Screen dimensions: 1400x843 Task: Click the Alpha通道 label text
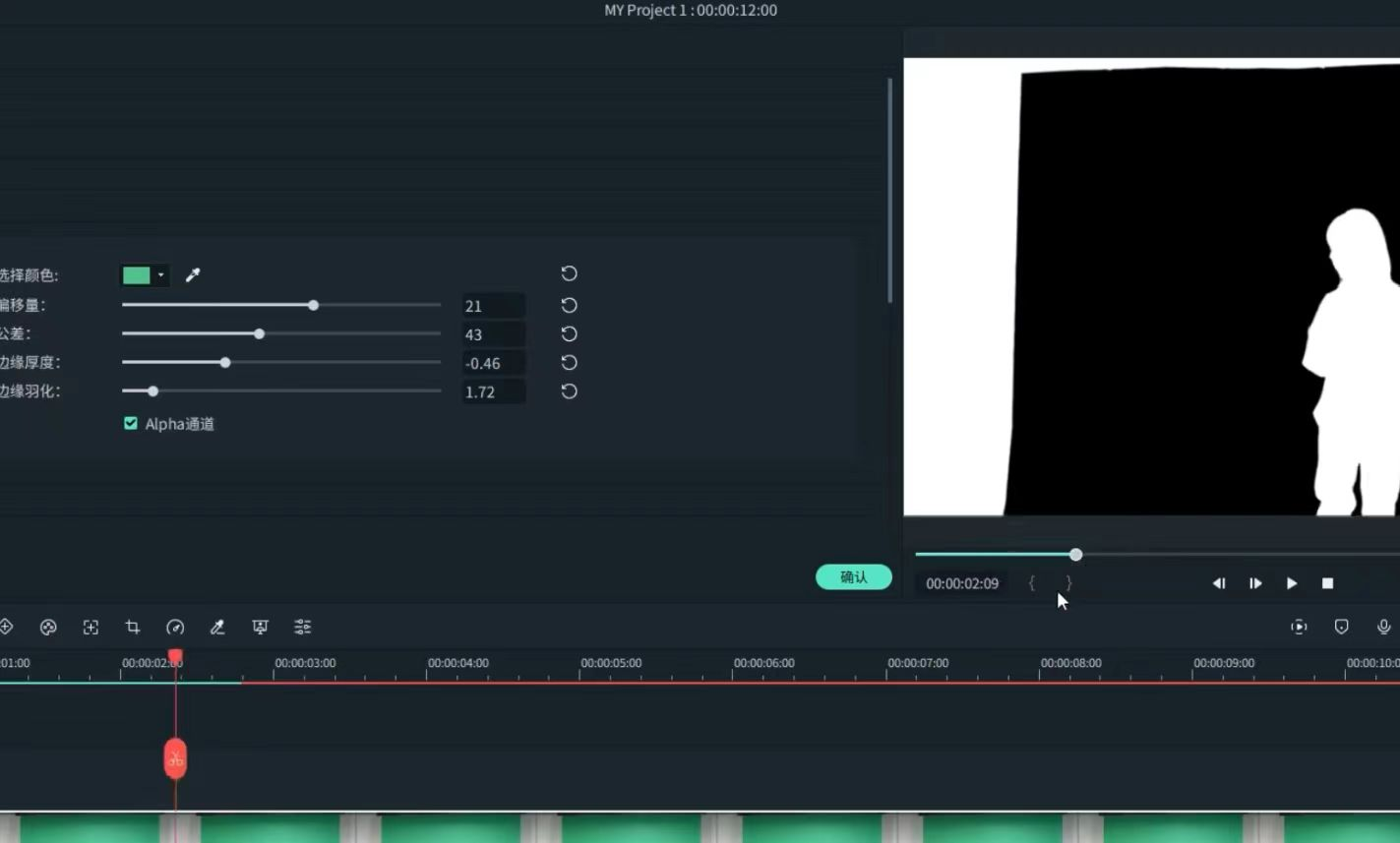point(180,424)
